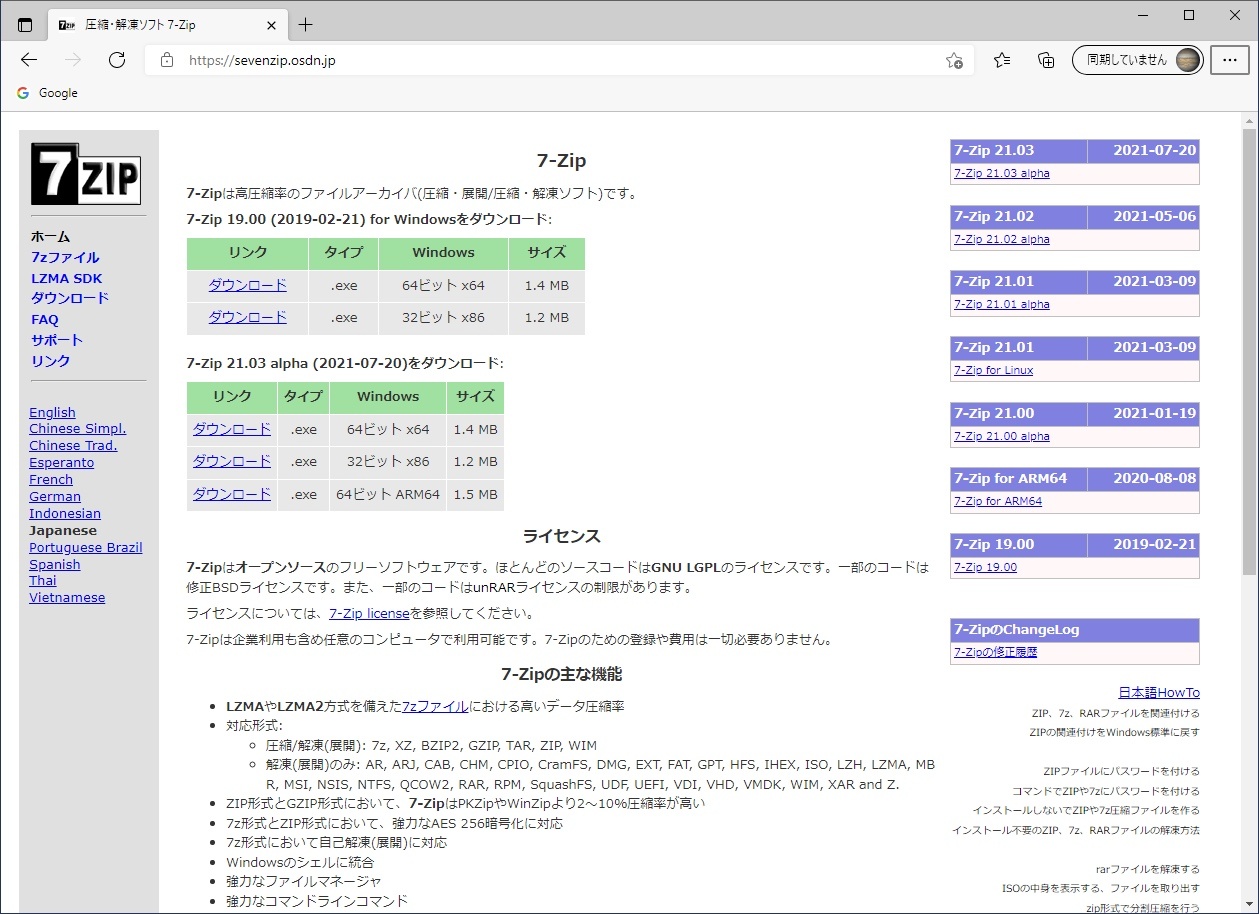The height and width of the screenshot is (914, 1259).
Task: Switch language to German
Action: click(x=55, y=496)
